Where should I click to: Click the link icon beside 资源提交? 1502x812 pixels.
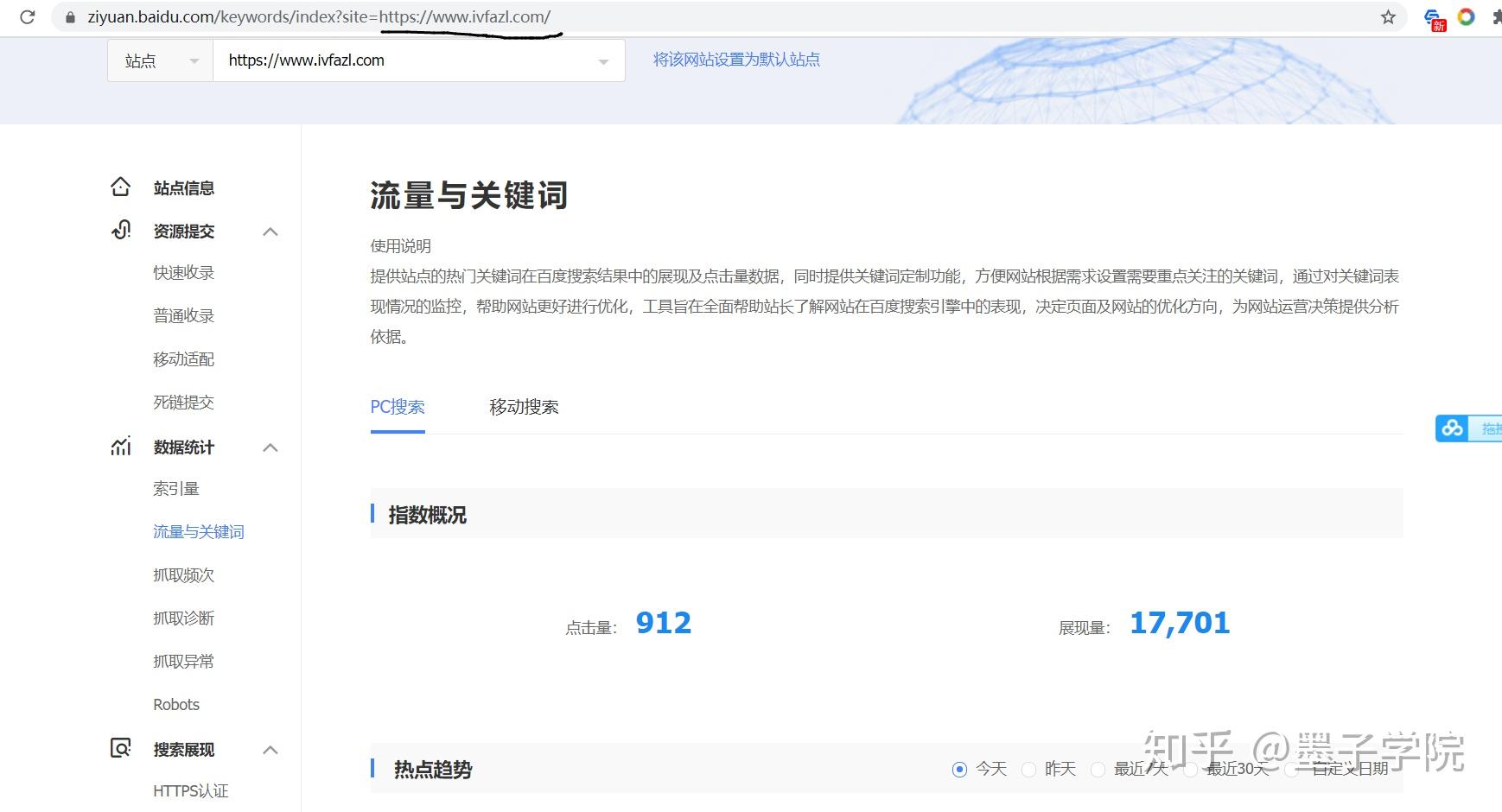[121, 230]
